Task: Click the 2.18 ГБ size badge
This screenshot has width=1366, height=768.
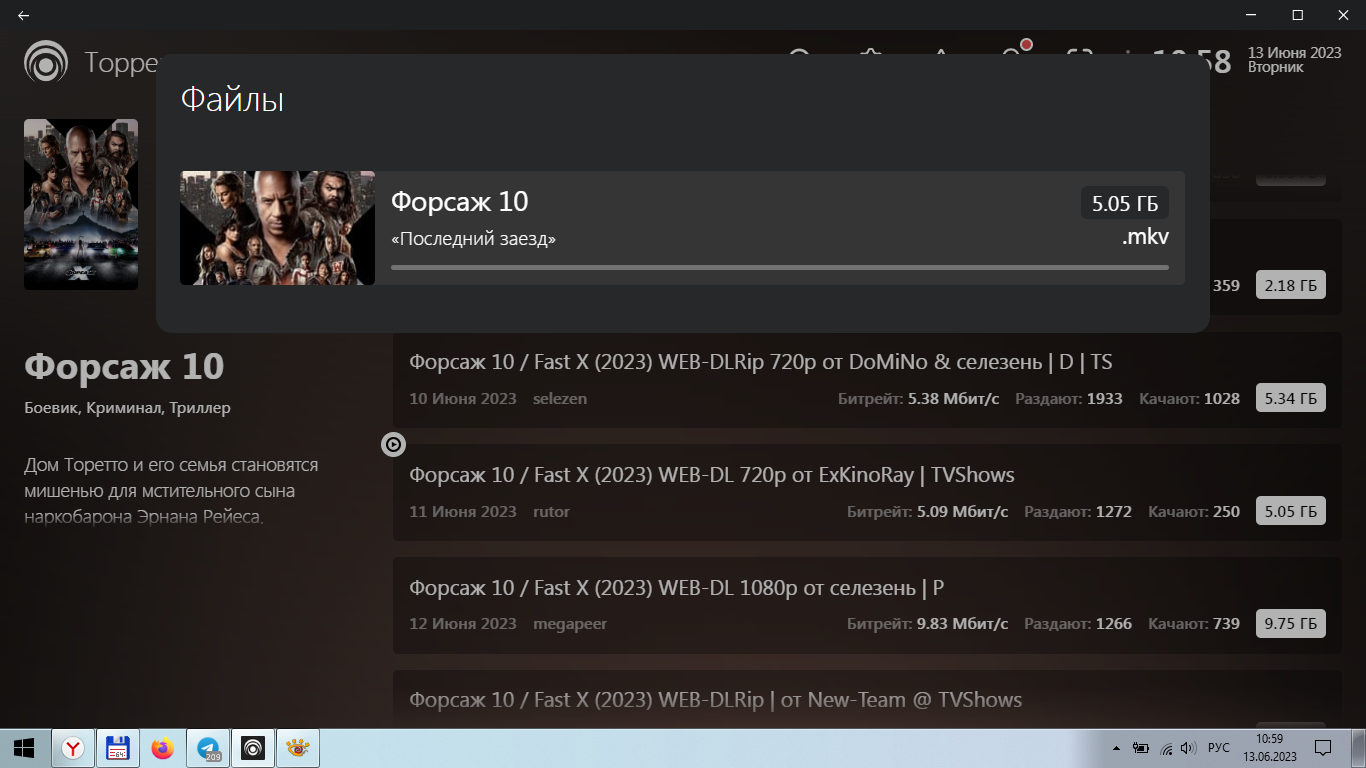Action: pyautogui.click(x=1291, y=285)
